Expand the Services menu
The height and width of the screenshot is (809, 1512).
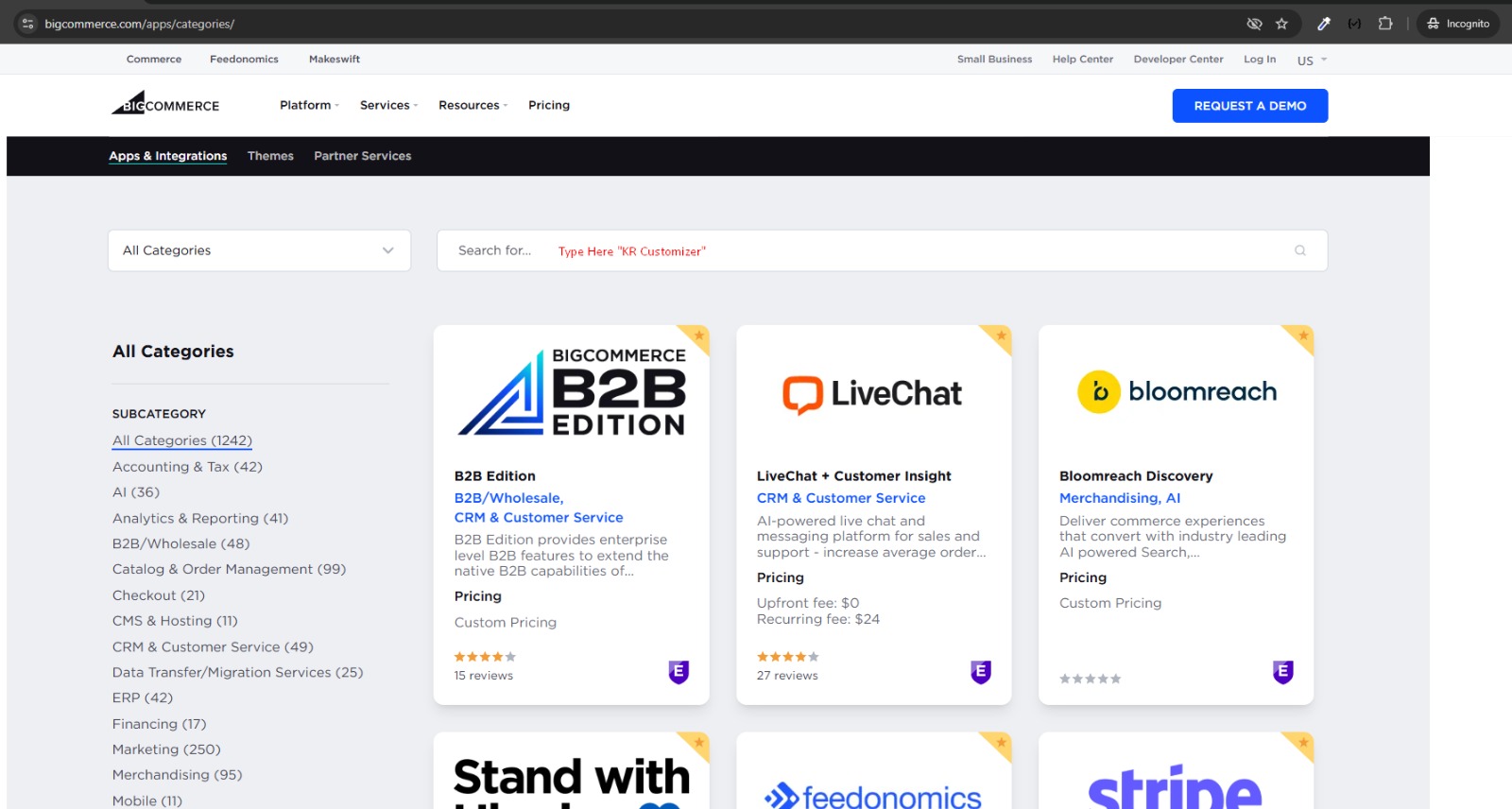pyautogui.click(x=388, y=105)
